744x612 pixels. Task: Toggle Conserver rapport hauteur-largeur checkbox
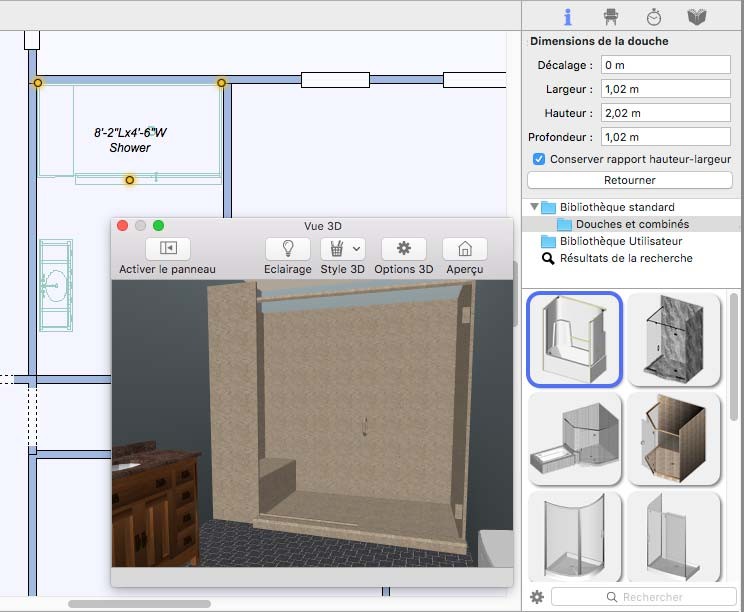(x=539, y=159)
